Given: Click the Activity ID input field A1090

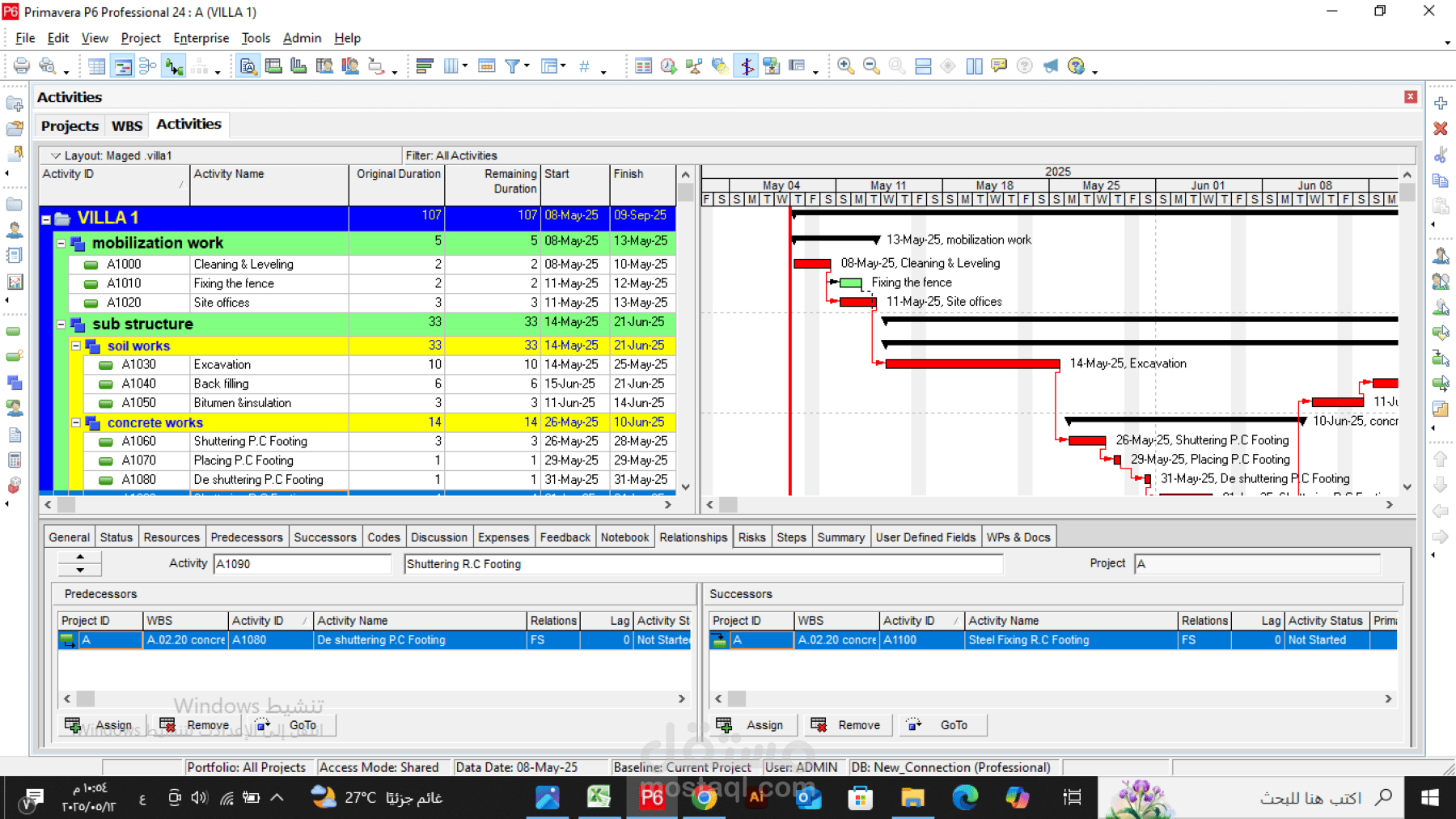Looking at the screenshot, I should (x=303, y=564).
